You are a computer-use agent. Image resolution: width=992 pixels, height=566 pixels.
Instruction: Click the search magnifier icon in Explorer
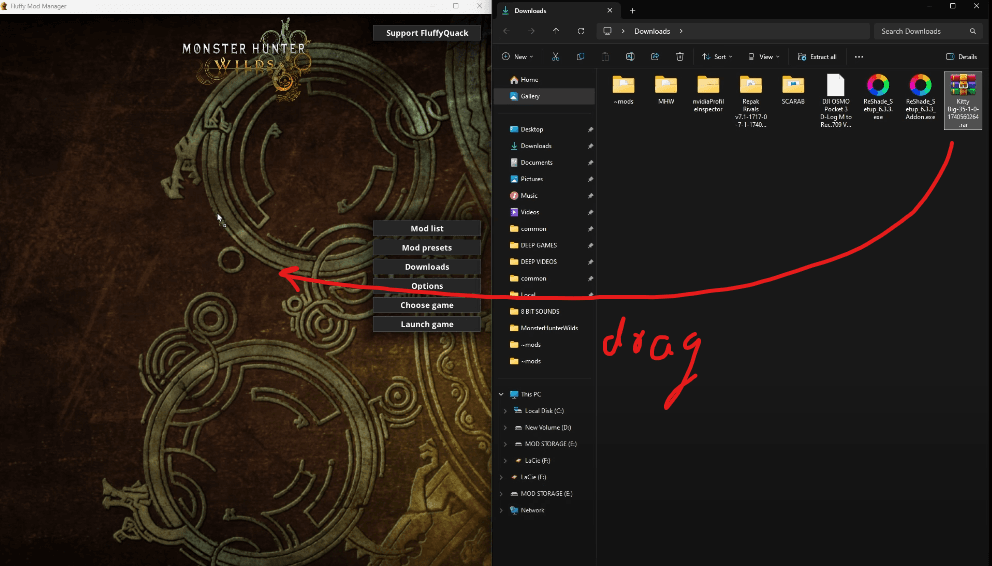pyautogui.click(x=972, y=31)
